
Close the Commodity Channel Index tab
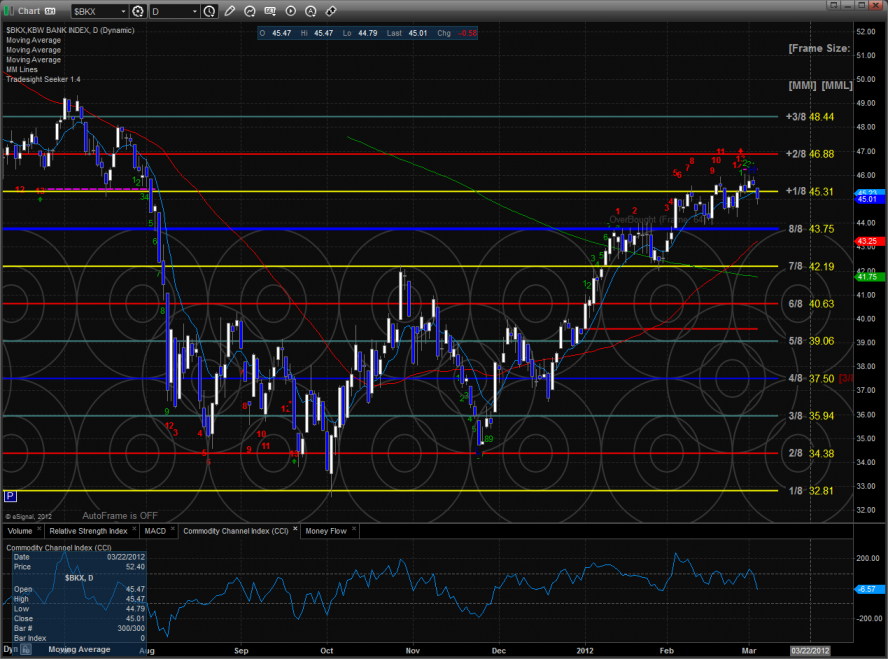295,530
